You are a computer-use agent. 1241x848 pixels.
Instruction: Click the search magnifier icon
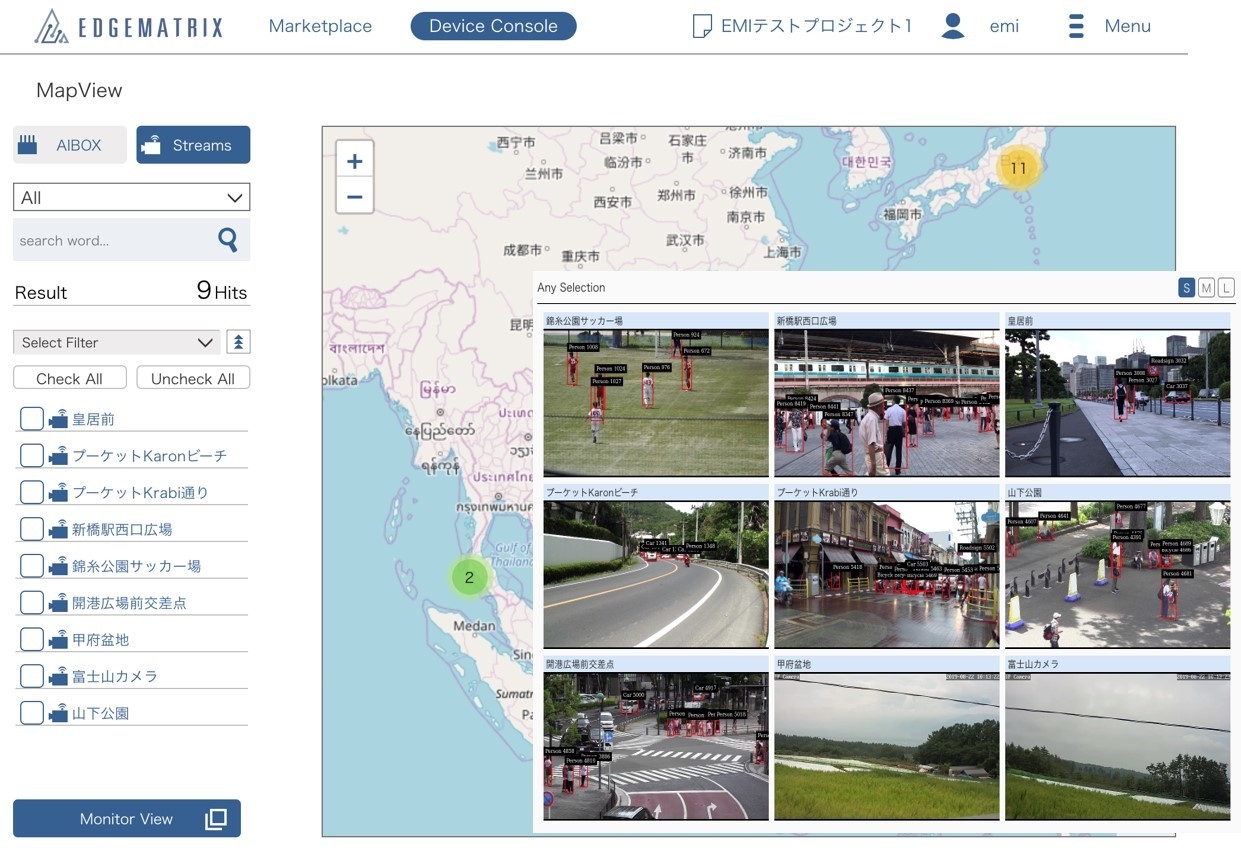pos(227,239)
